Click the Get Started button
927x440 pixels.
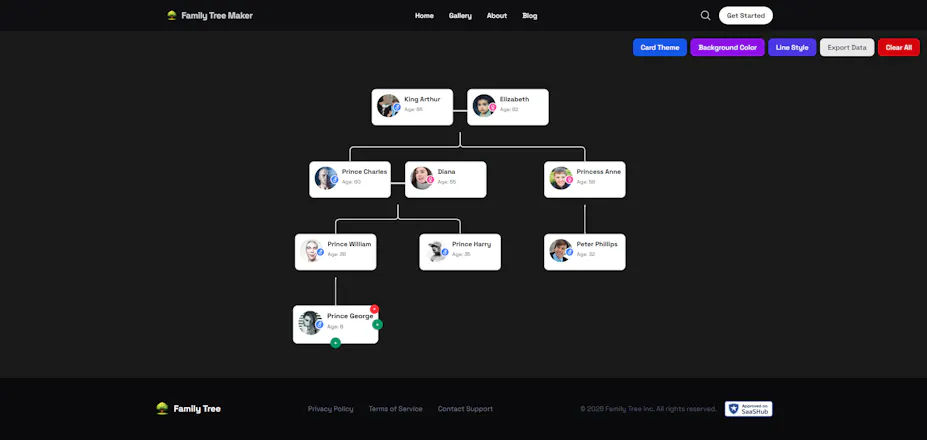tap(746, 15)
